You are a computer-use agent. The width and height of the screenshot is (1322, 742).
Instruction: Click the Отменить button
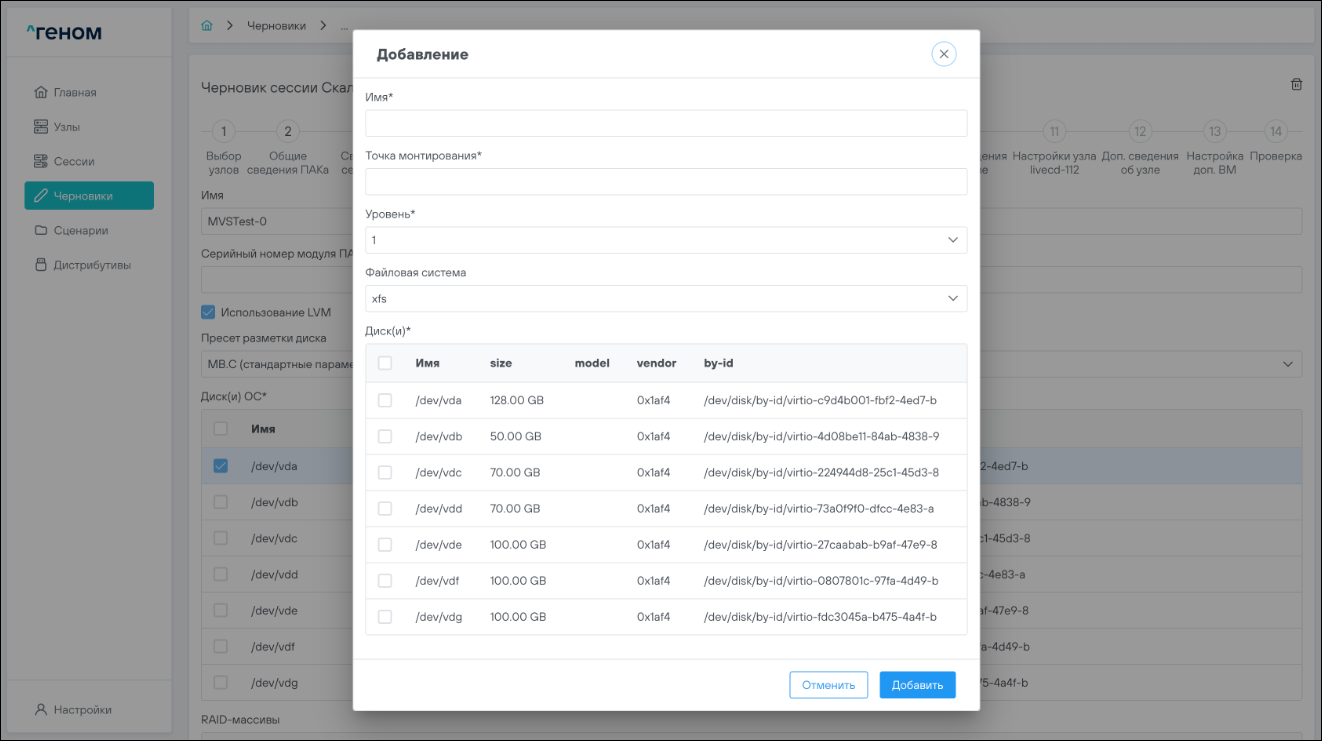[828, 685]
